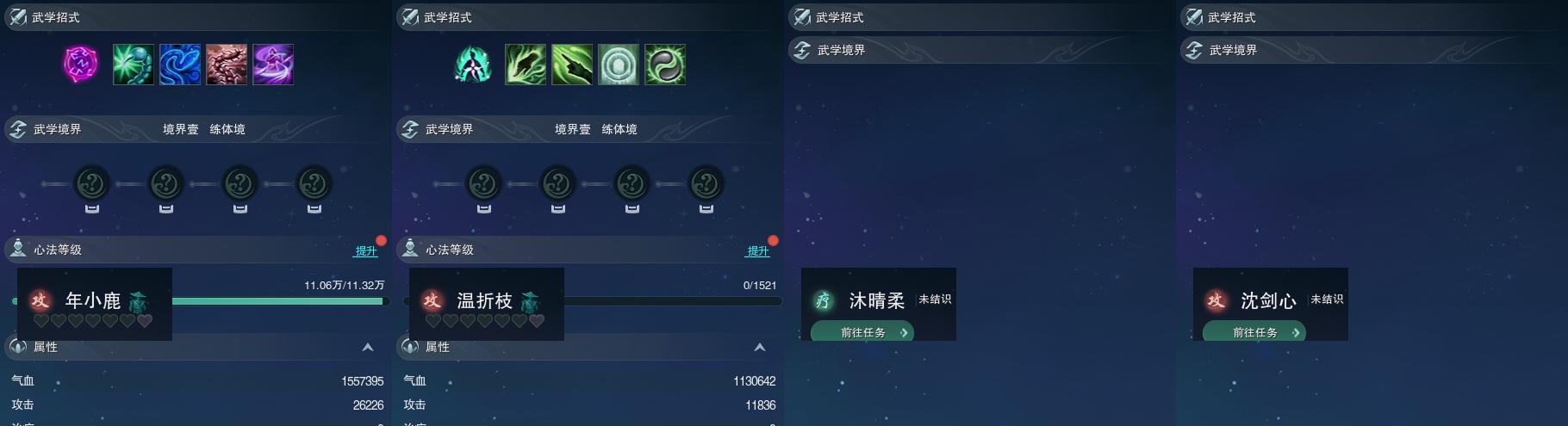The image size is (1568, 426).
Task: Click the green claw slash skill icon
Action: [x=526, y=65]
